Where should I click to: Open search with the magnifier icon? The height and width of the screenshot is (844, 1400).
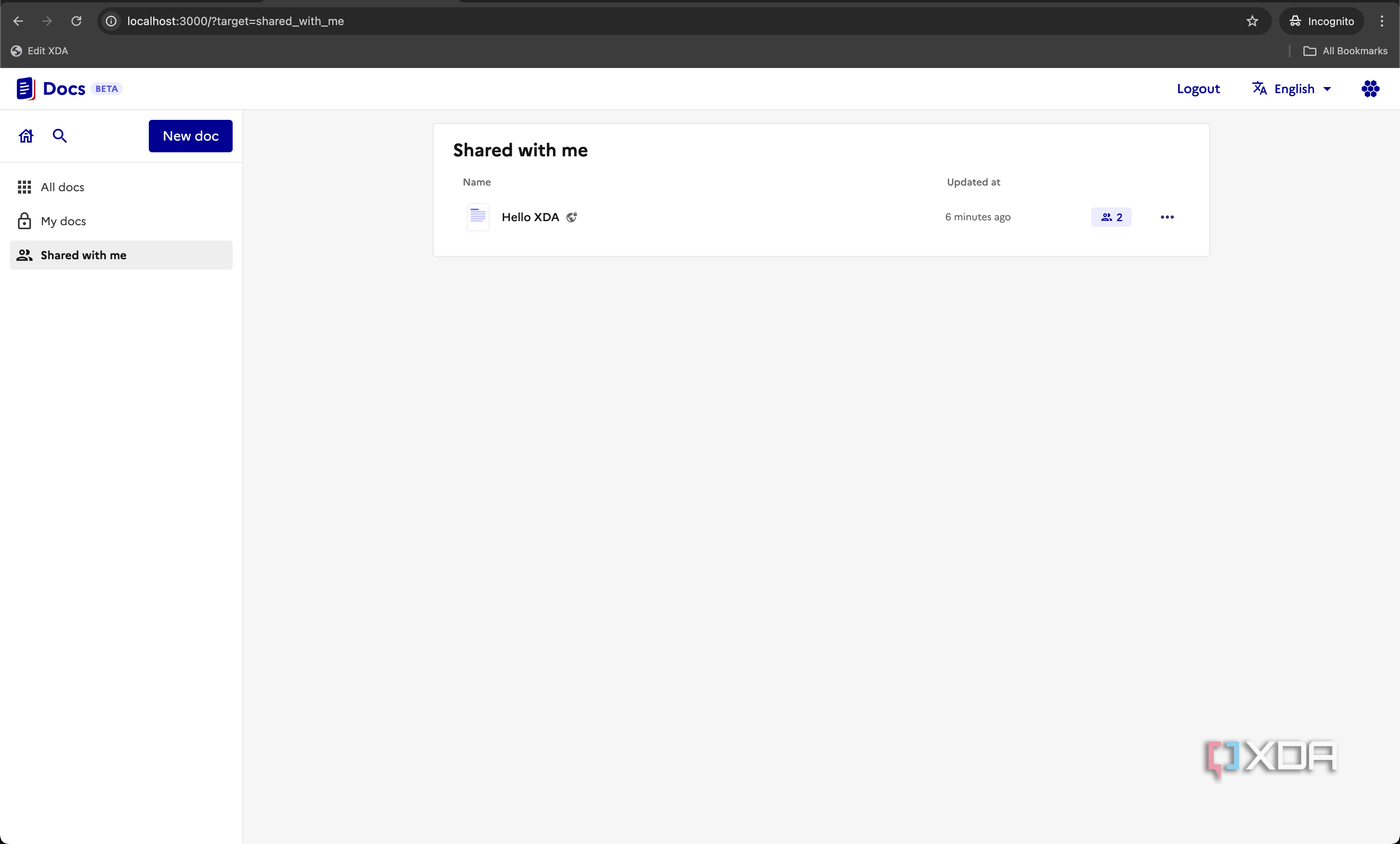tap(60, 136)
